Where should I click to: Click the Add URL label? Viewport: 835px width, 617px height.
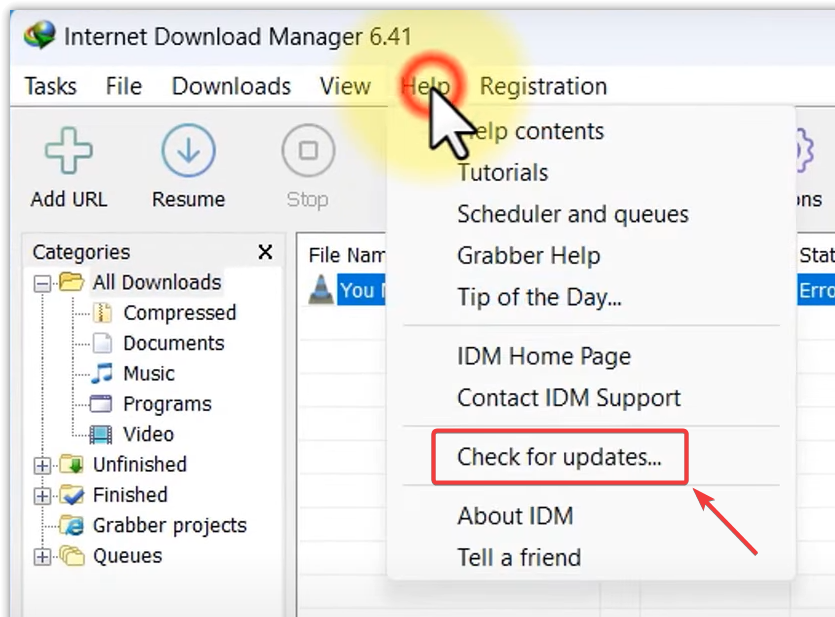pos(69,199)
